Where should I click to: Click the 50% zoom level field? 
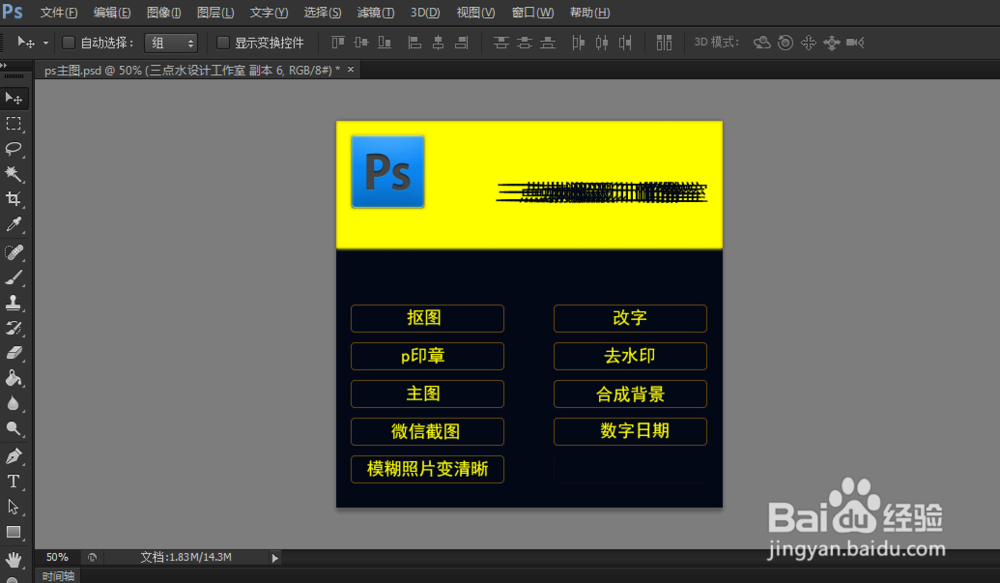(x=57, y=557)
